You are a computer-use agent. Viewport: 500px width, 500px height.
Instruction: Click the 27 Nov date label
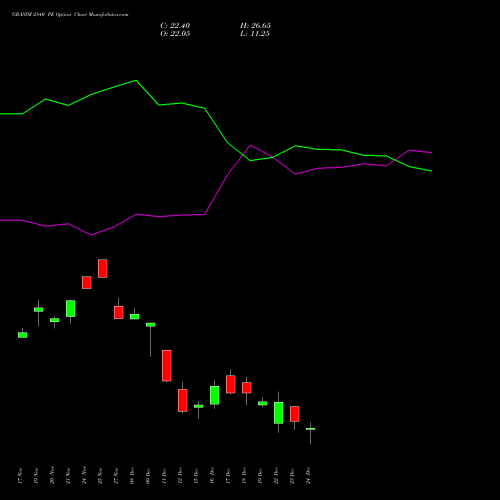coord(116,476)
